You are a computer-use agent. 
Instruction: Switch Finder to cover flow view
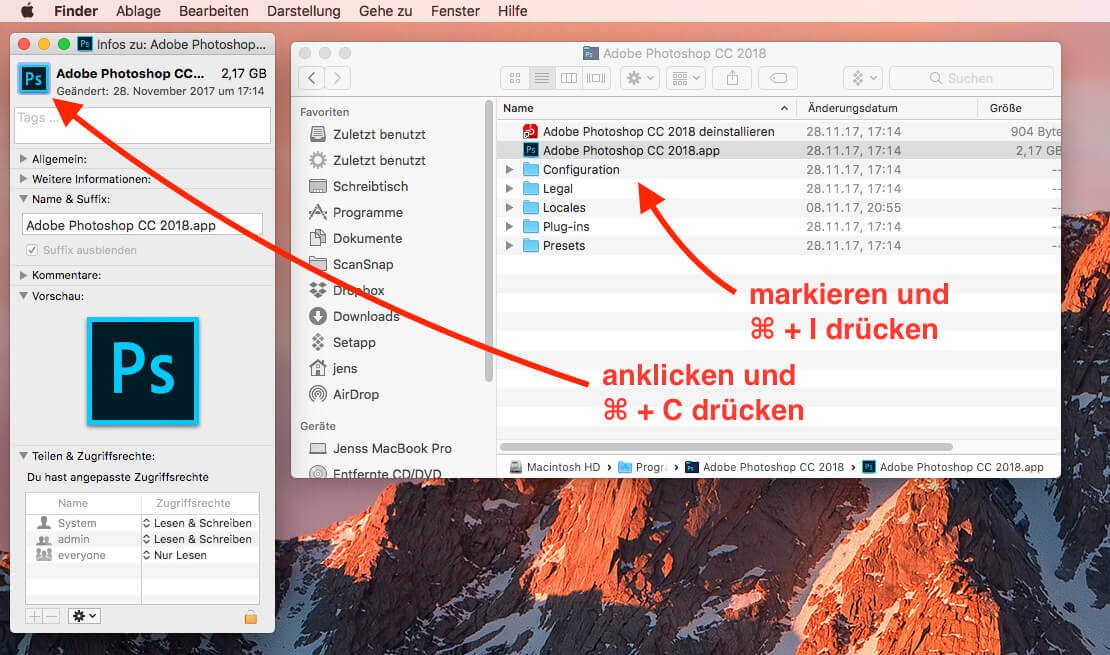coord(595,78)
